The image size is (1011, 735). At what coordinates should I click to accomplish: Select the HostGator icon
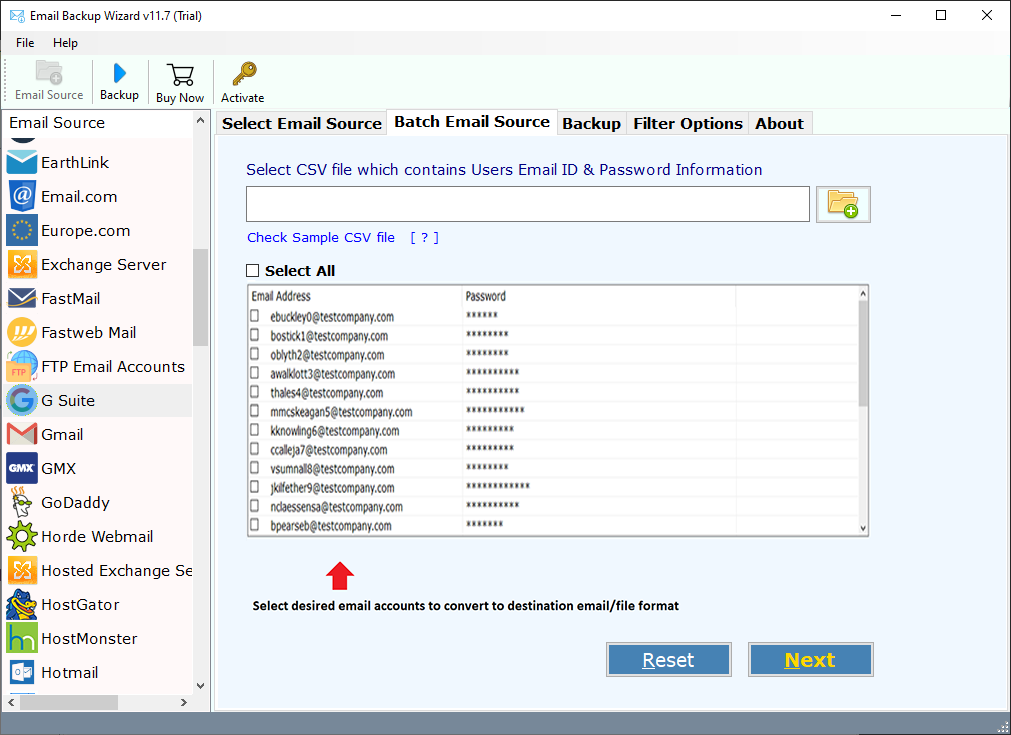pos(22,604)
